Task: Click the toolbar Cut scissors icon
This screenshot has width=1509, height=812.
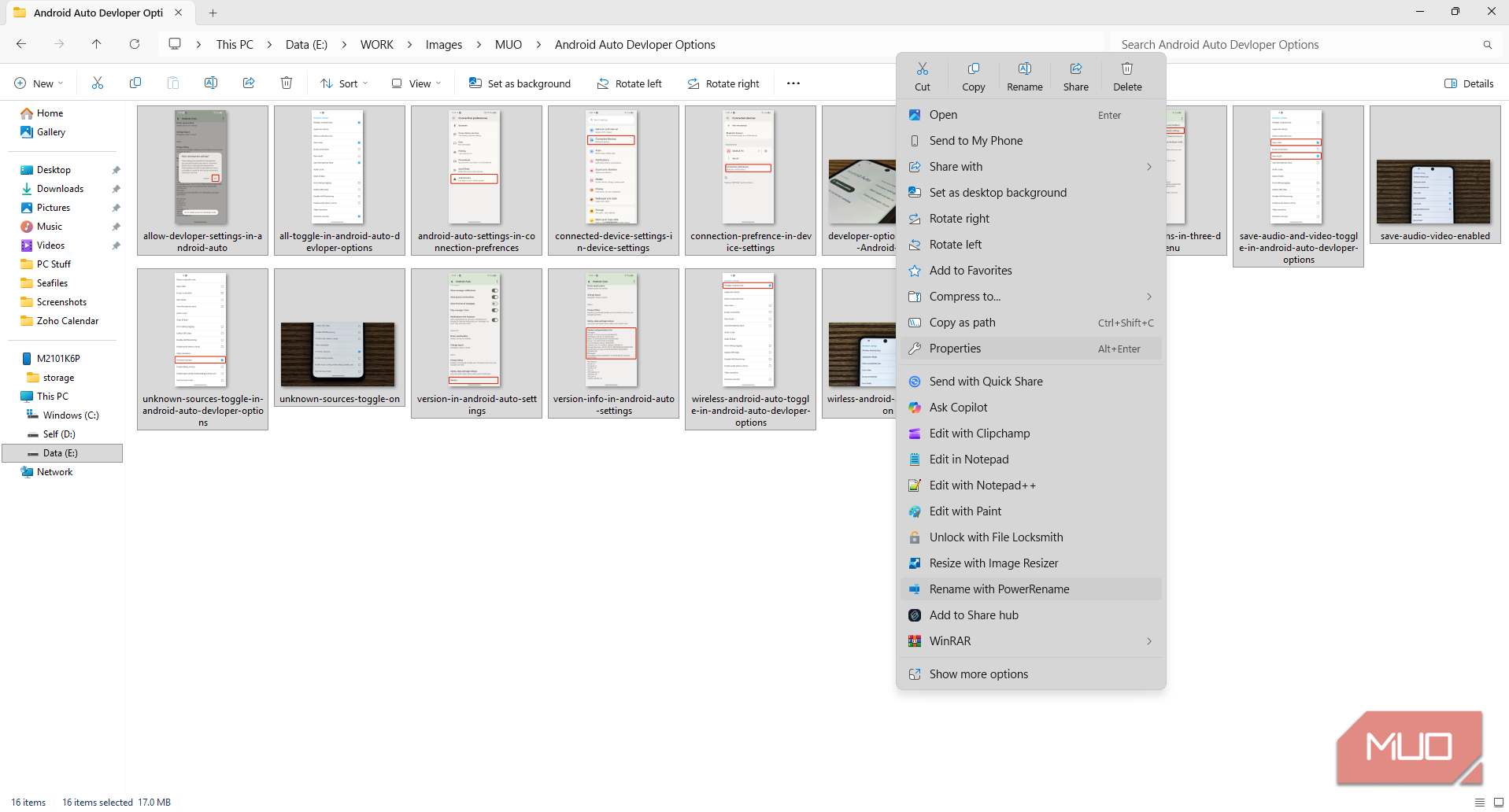Action: 98,83
